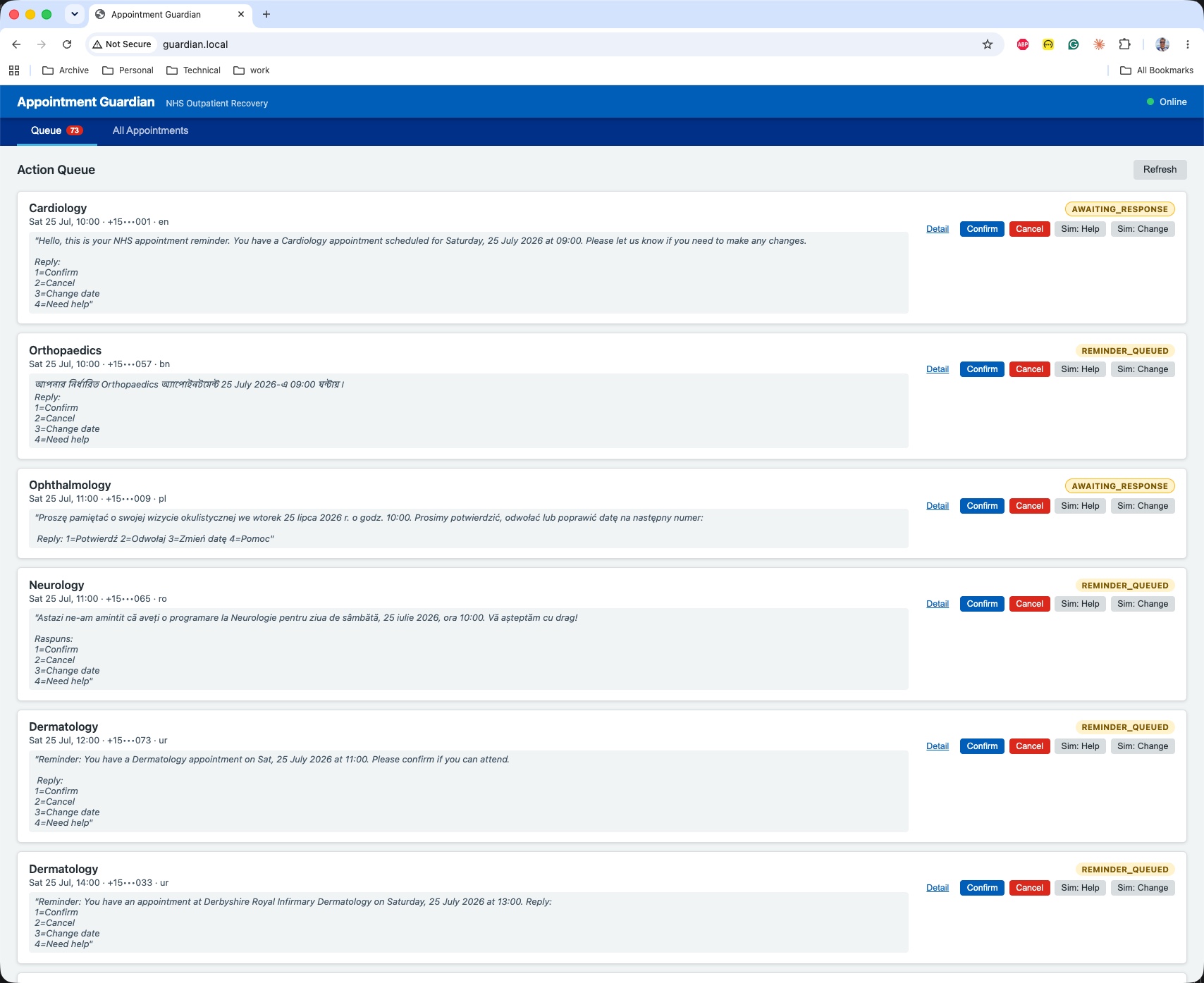Click Sim: Change for Neurology
The image size is (1204, 983).
pos(1143,604)
